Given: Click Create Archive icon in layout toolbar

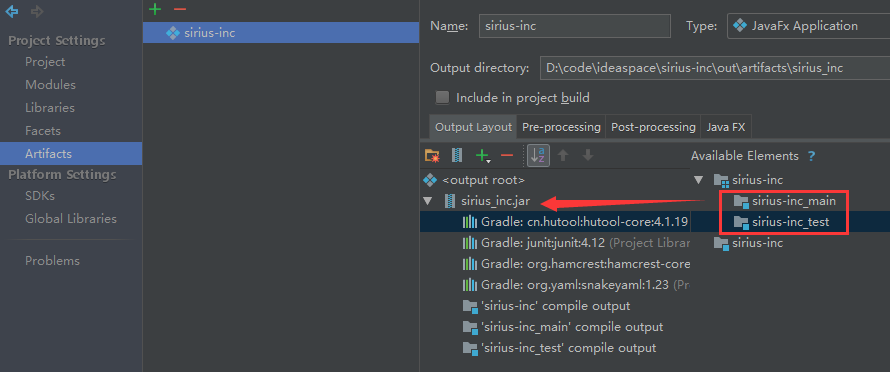Looking at the screenshot, I should click(x=456, y=155).
